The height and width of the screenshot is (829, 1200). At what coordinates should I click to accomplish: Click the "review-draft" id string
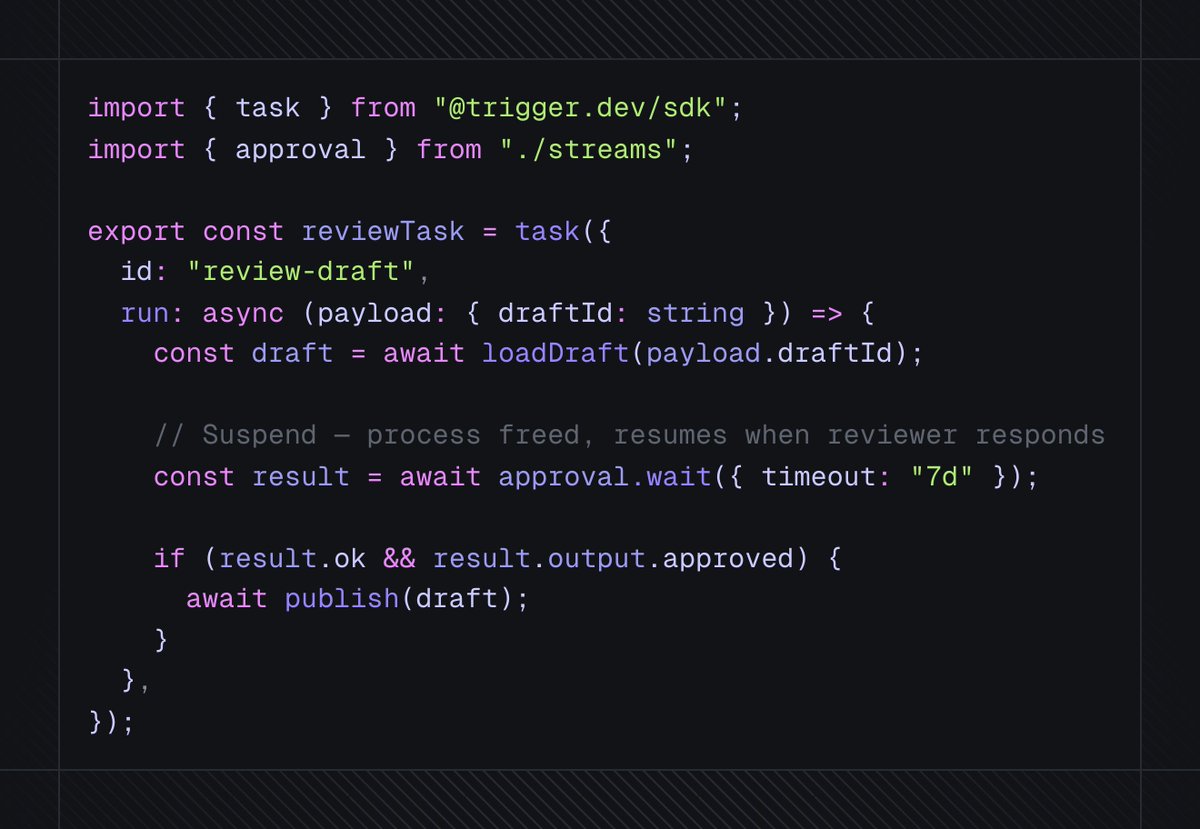pos(301,272)
